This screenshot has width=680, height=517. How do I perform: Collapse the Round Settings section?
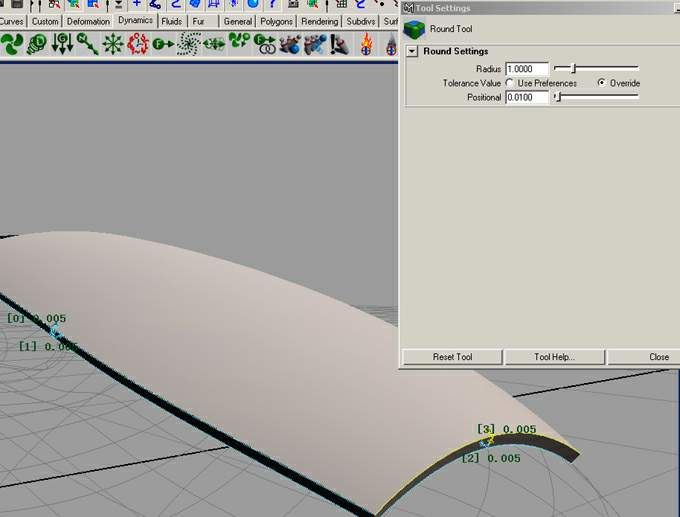click(412, 52)
